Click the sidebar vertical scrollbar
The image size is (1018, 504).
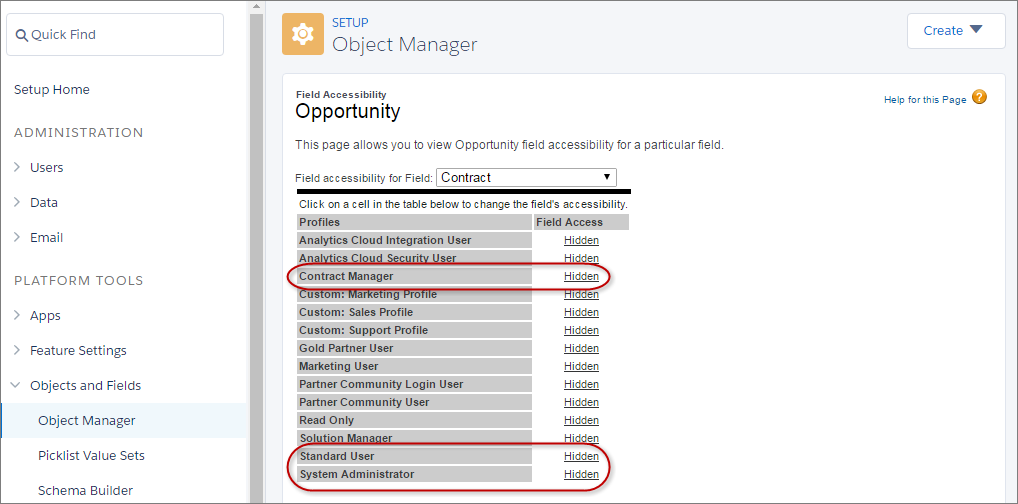256,258
